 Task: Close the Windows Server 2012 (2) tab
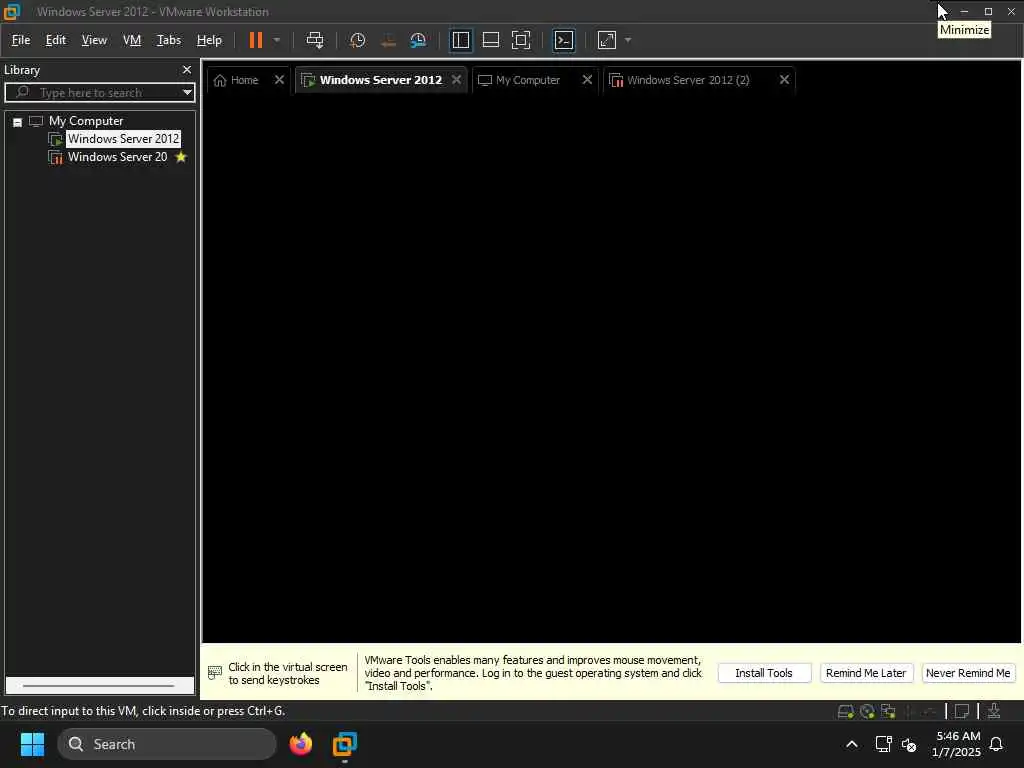(x=784, y=79)
